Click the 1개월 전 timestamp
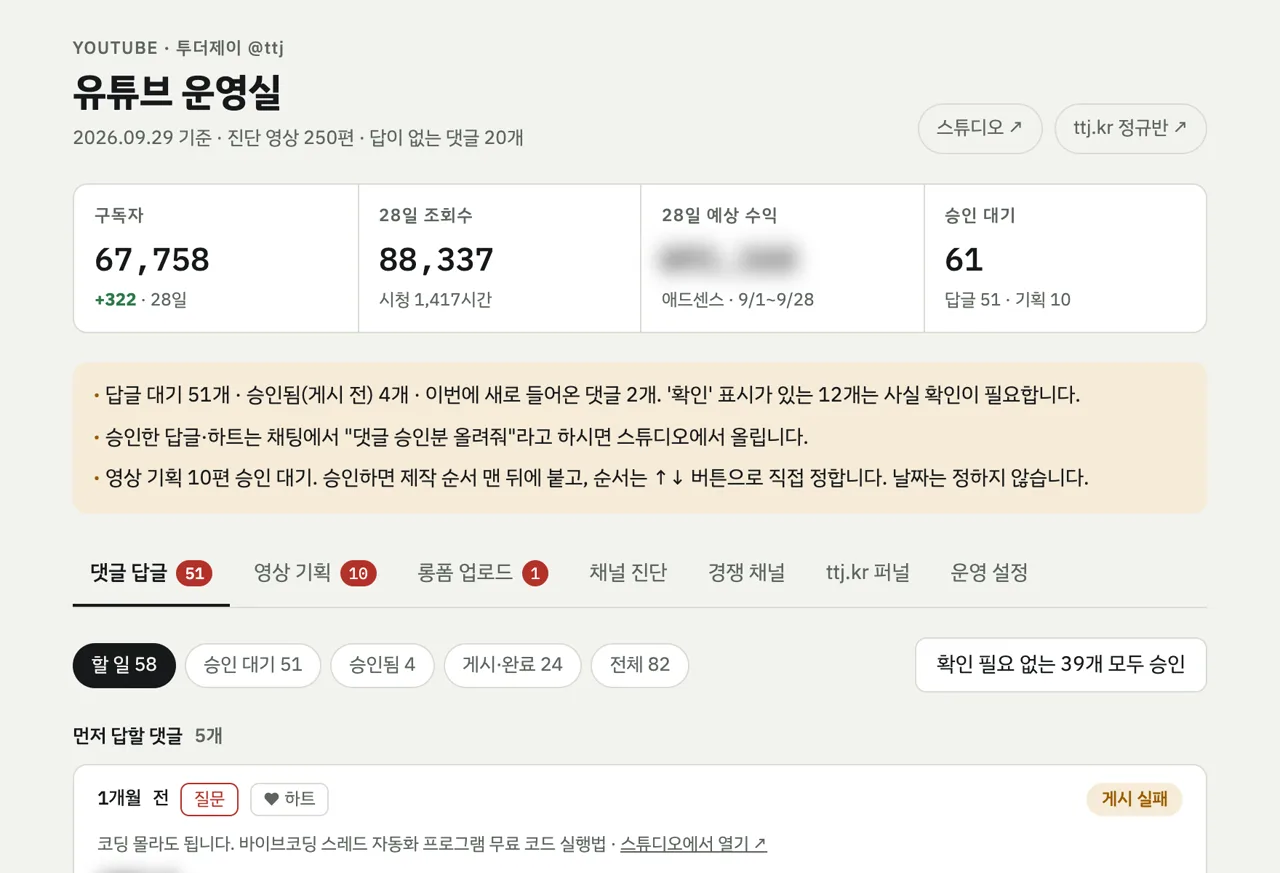 tap(133, 798)
